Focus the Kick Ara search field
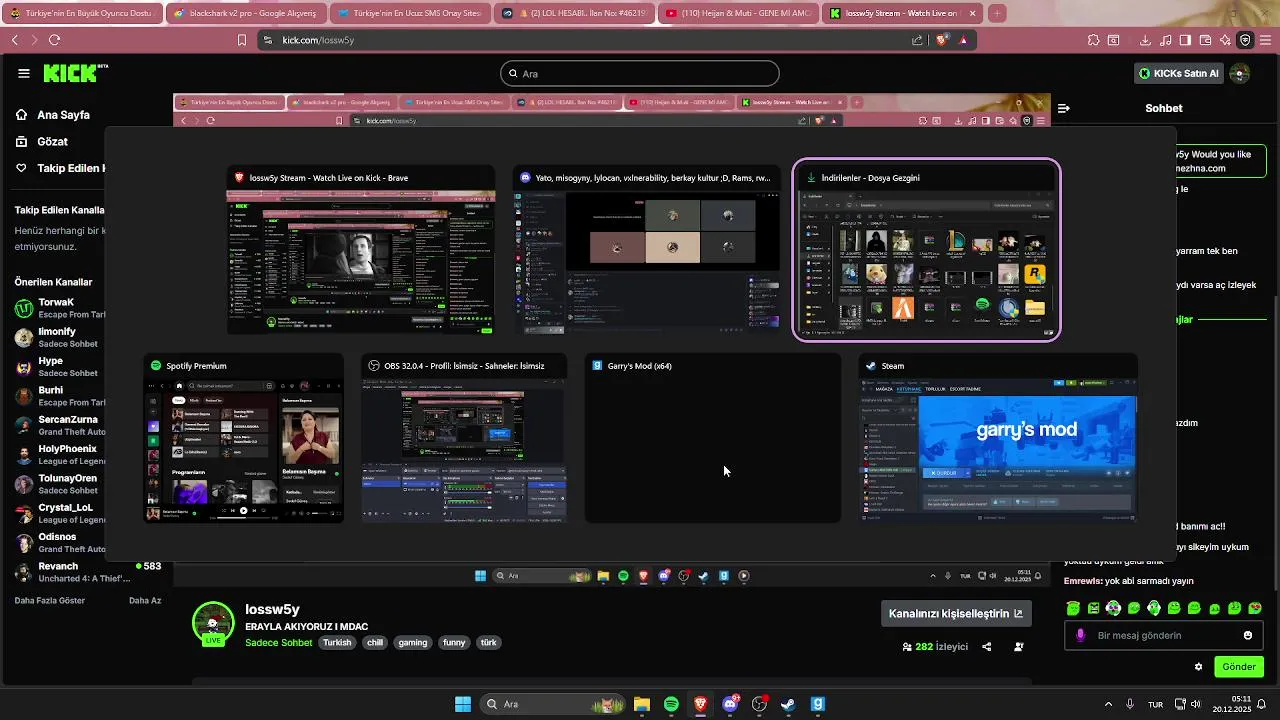 tap(640, 73)
